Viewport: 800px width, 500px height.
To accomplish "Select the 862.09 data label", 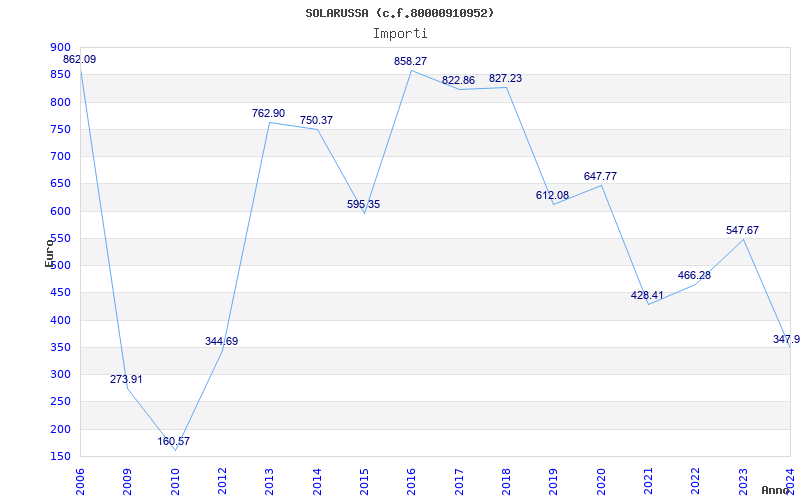I will [79, 59].
